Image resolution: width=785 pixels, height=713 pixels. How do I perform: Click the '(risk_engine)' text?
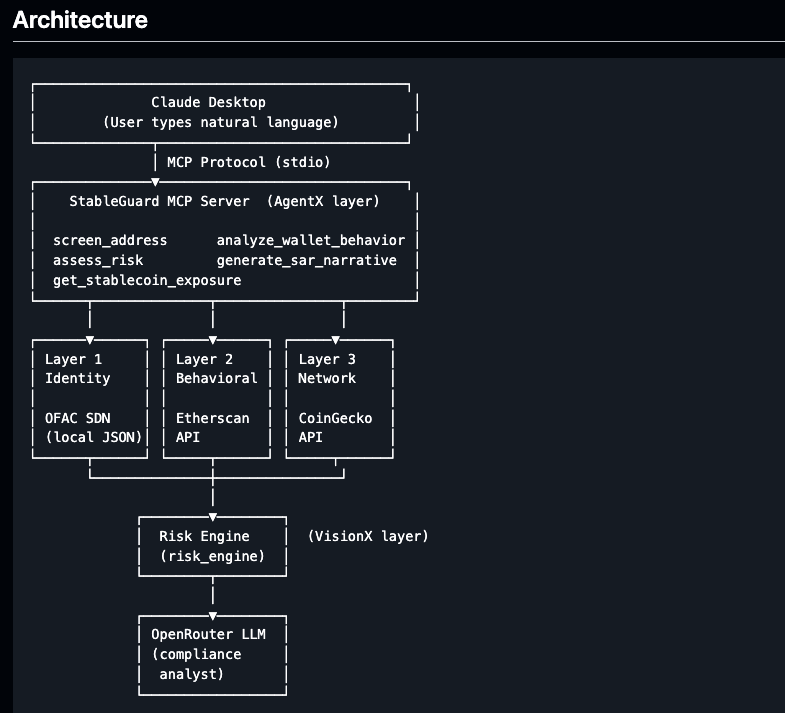tap(213, 556)
